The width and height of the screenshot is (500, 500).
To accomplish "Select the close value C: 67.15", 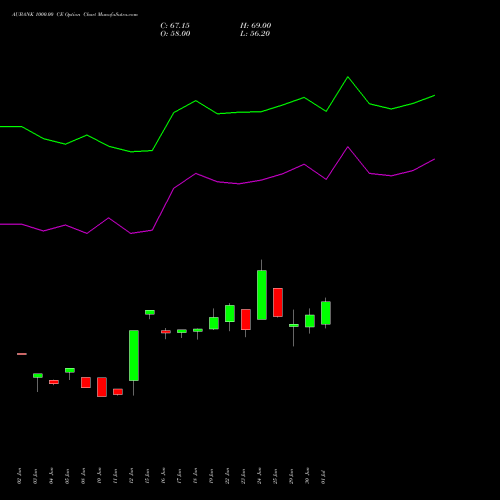I will 175,26.
